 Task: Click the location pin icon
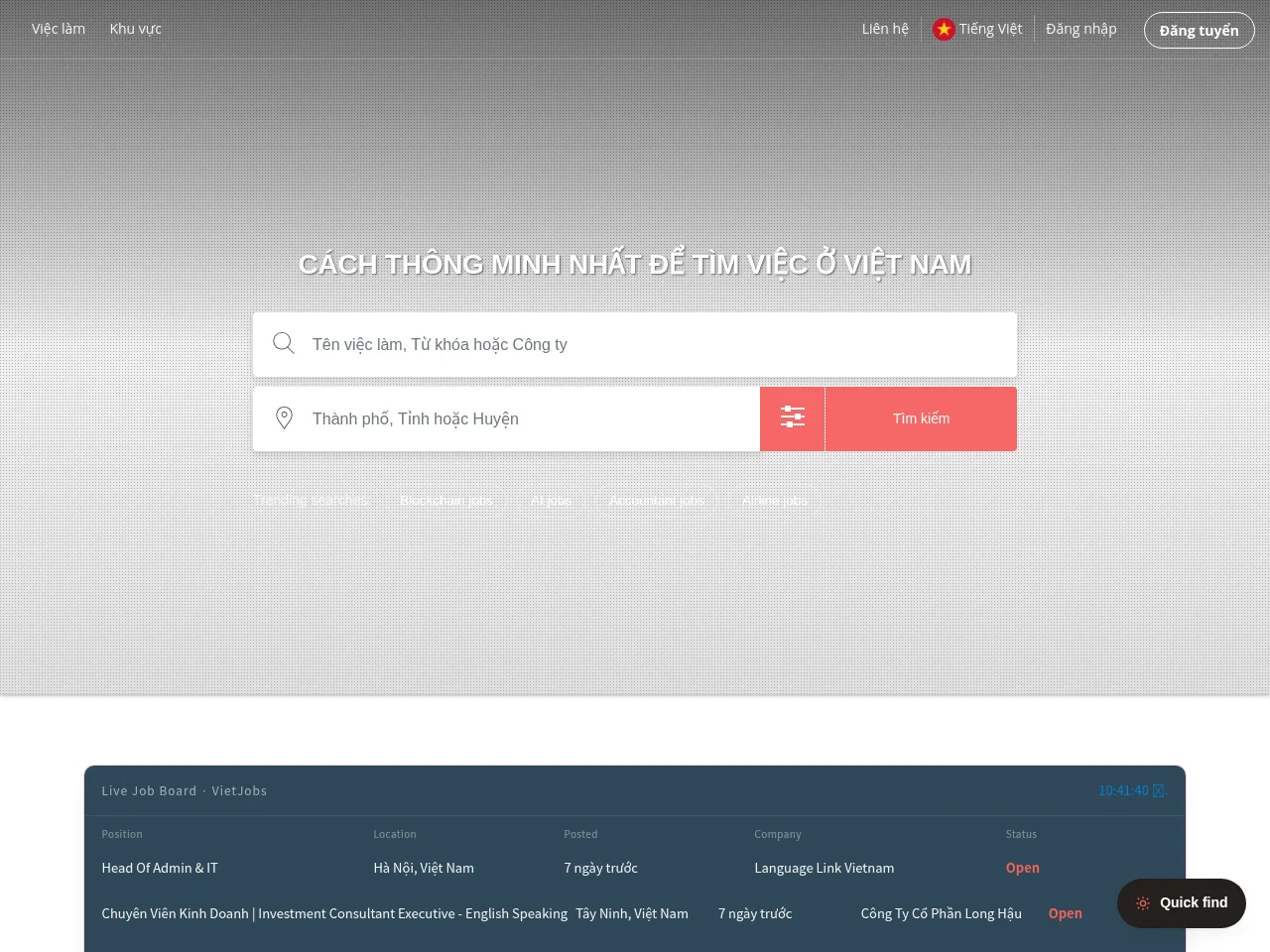click(284, 418)
